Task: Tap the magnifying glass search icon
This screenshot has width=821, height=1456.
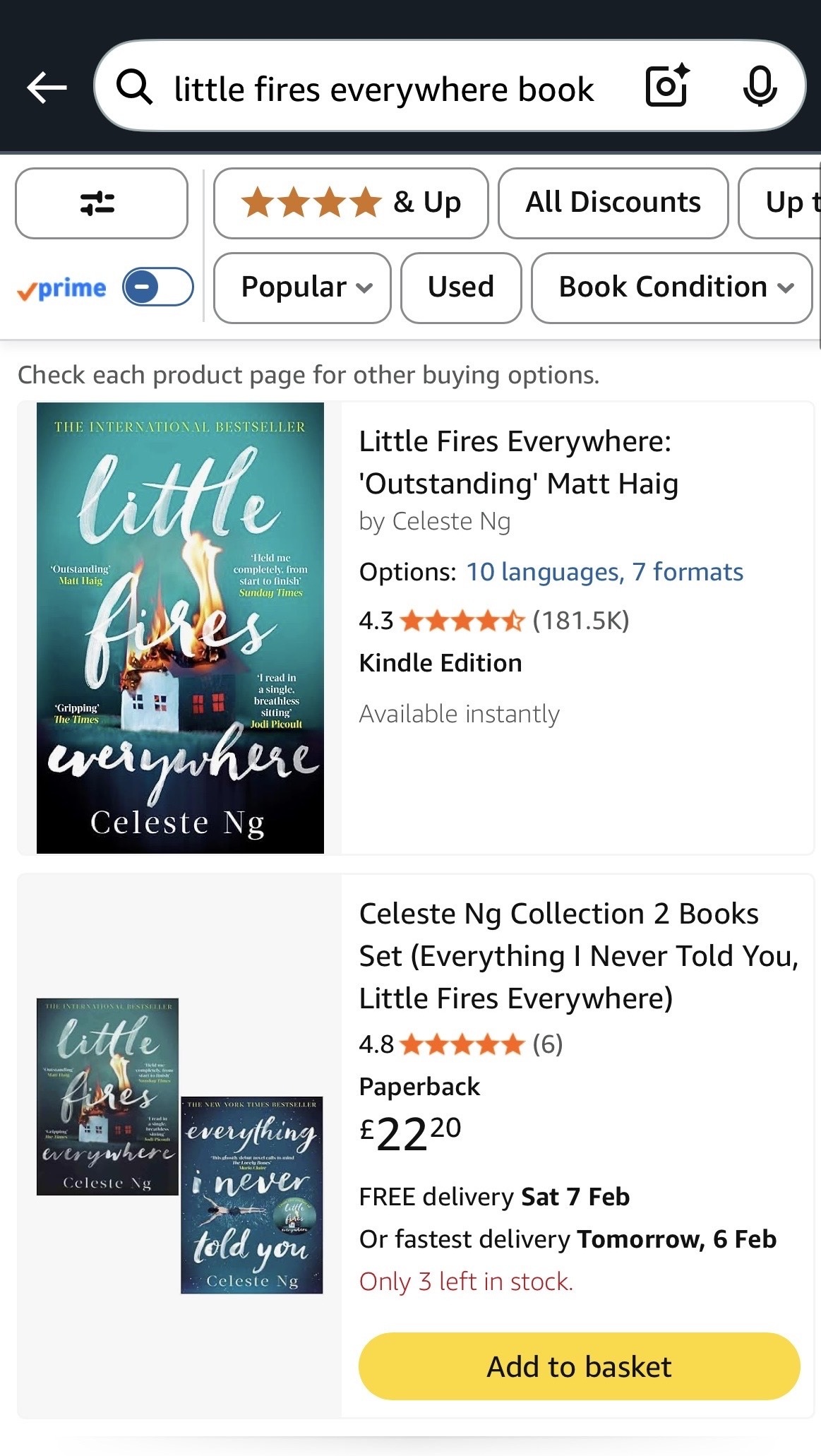Action: (x=136, y=88)
